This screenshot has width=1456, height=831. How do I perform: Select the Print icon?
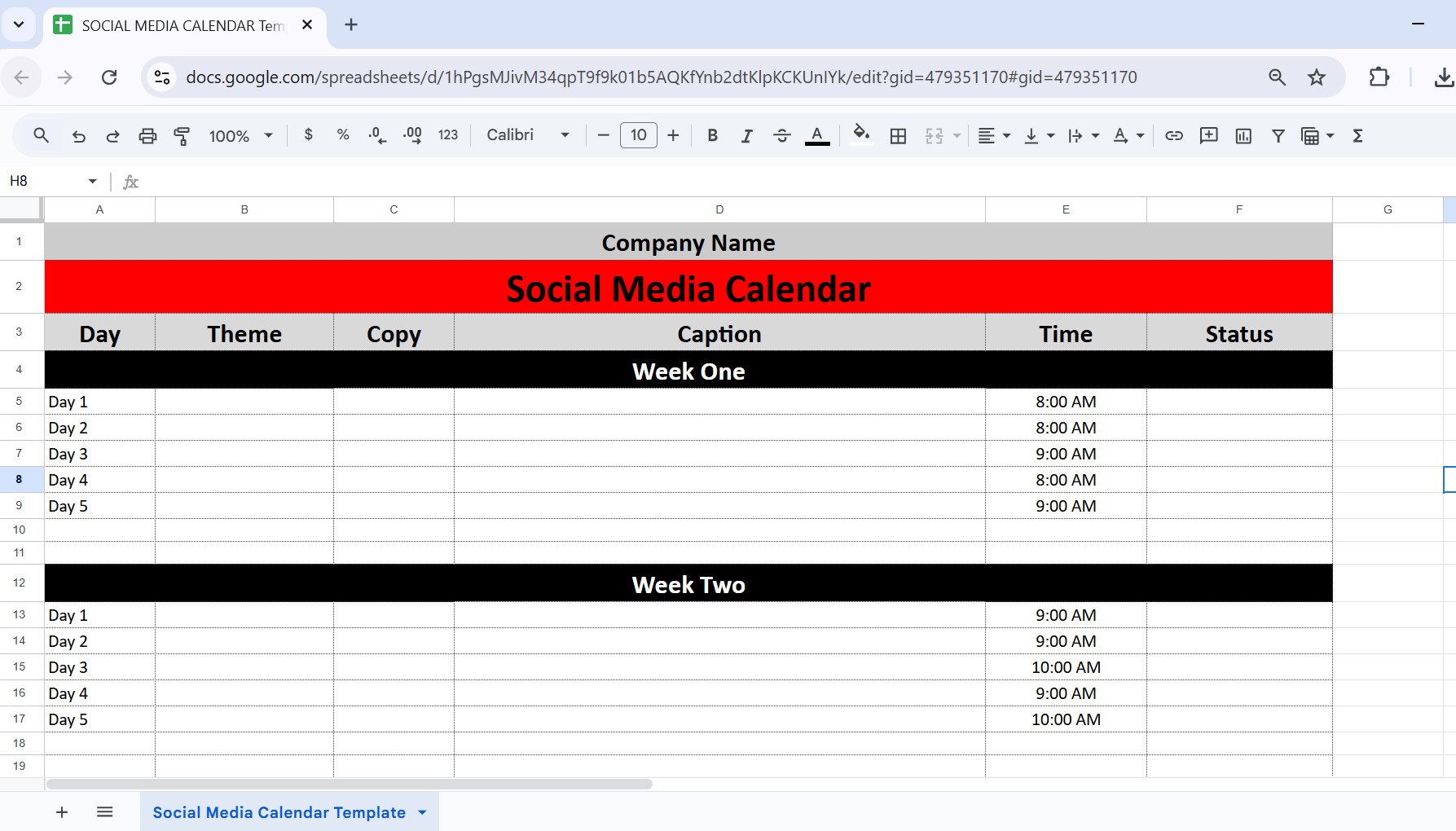point(147,135)
